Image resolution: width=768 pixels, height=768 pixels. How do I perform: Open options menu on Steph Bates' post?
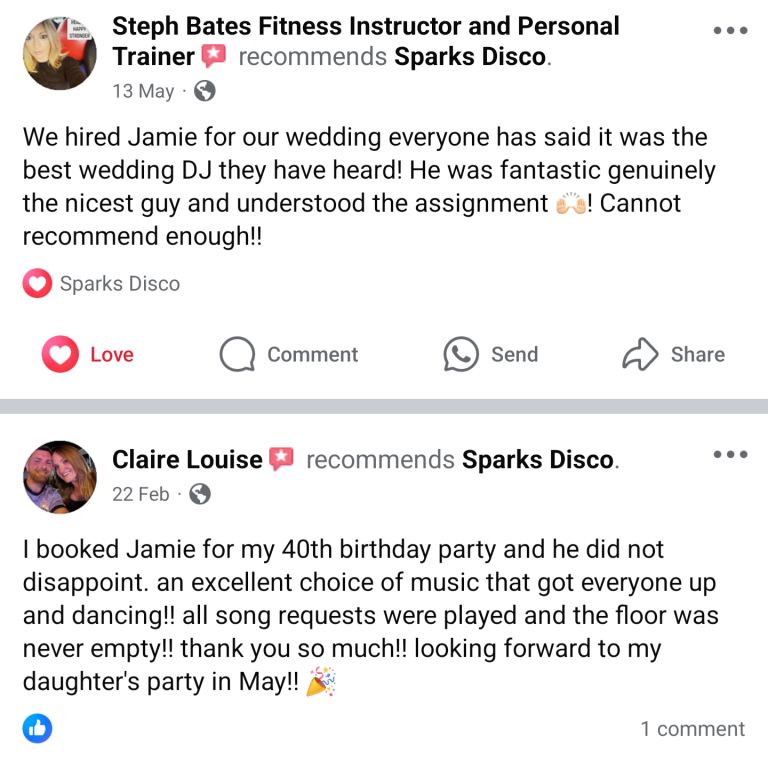[x=730, y=30]
